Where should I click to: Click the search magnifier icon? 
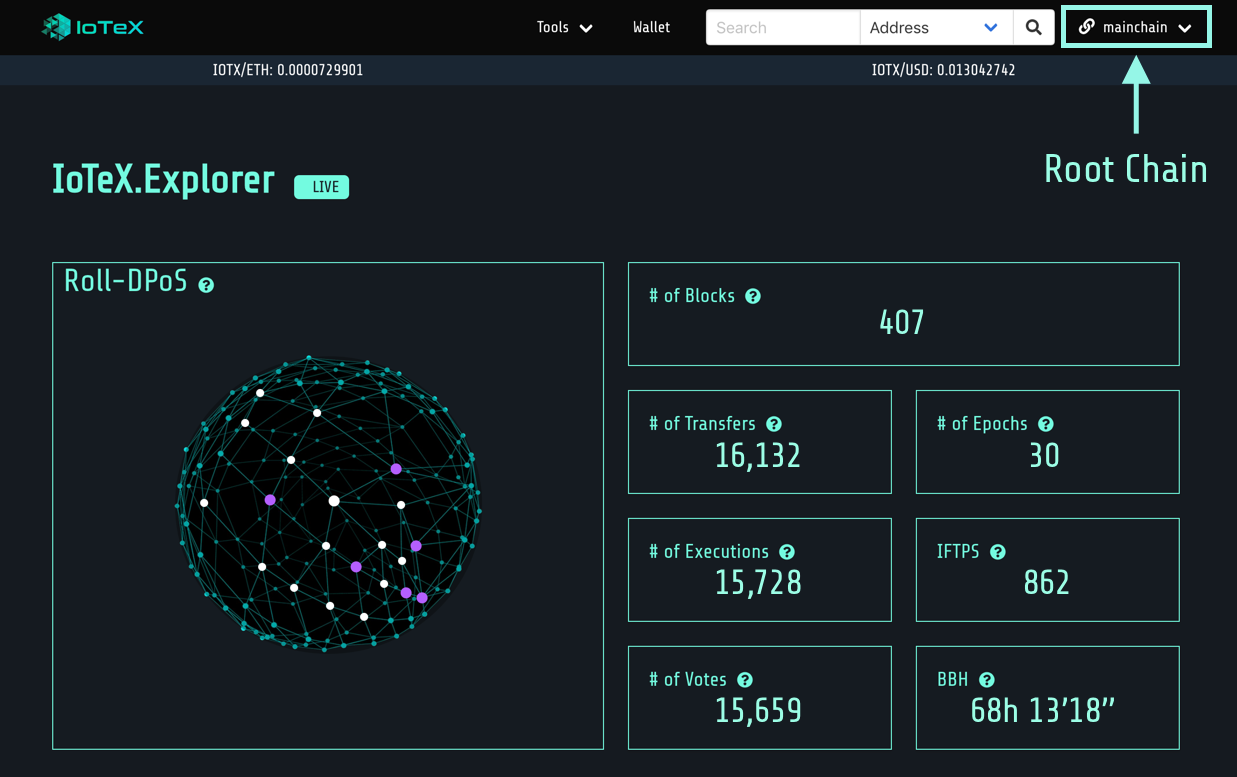tap(1034, 27)
